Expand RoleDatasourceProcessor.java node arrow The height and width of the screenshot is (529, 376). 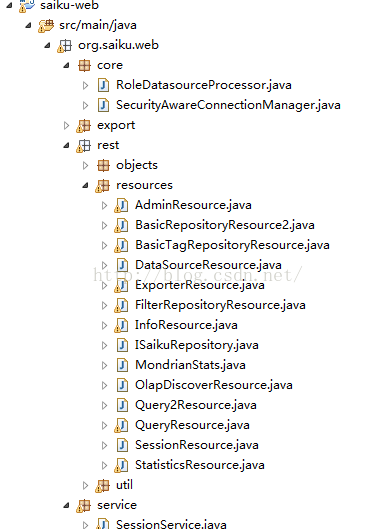(x=85, y=85)
